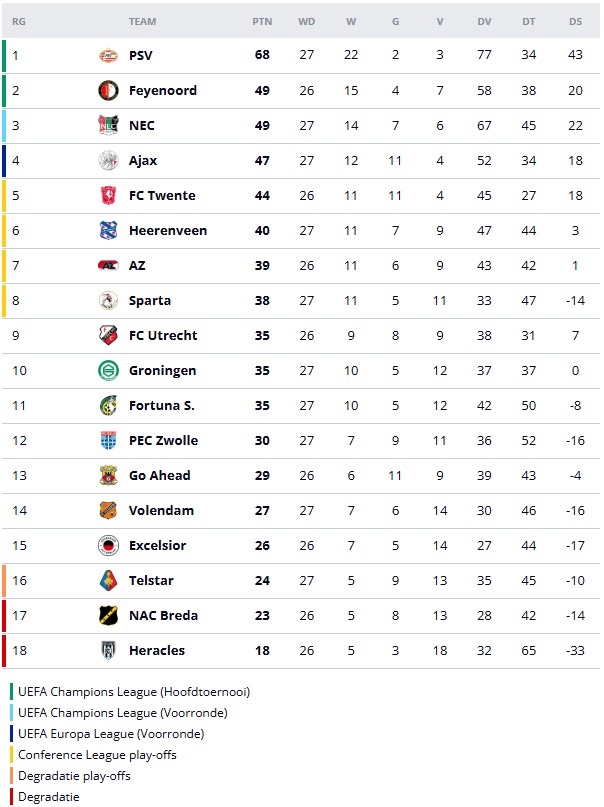Open the Fortuna S. team page
The width and height of the screenshot is (604, 807).
pyautogui.click(x=161, y=405)
